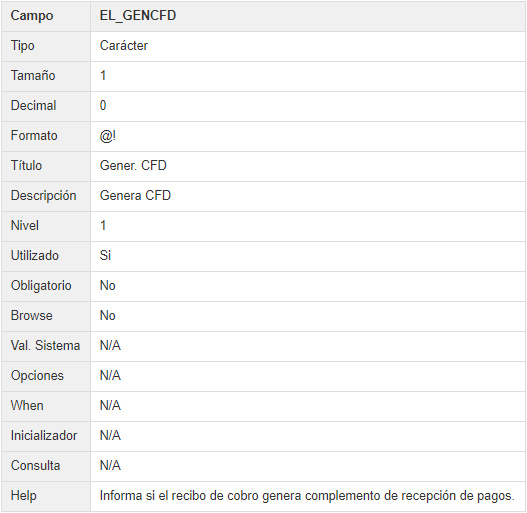Select the No value in Obligatorio row
Viewport: 527px width, 513px height.
108,286
